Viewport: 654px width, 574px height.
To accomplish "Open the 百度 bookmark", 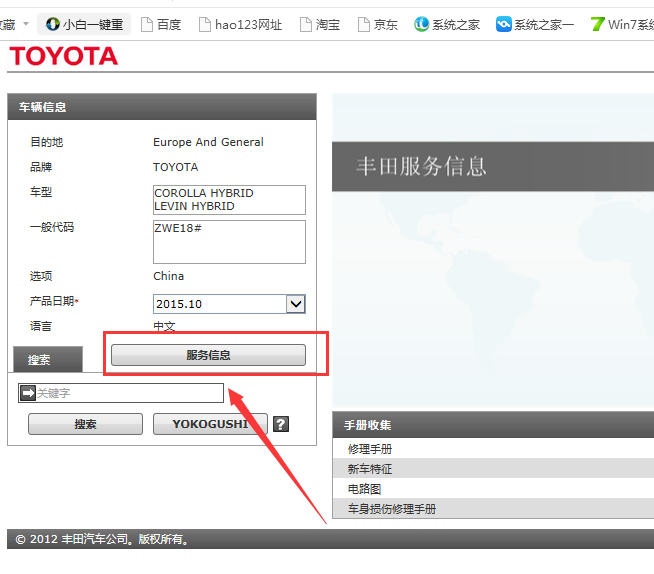I will click(161, 25).
